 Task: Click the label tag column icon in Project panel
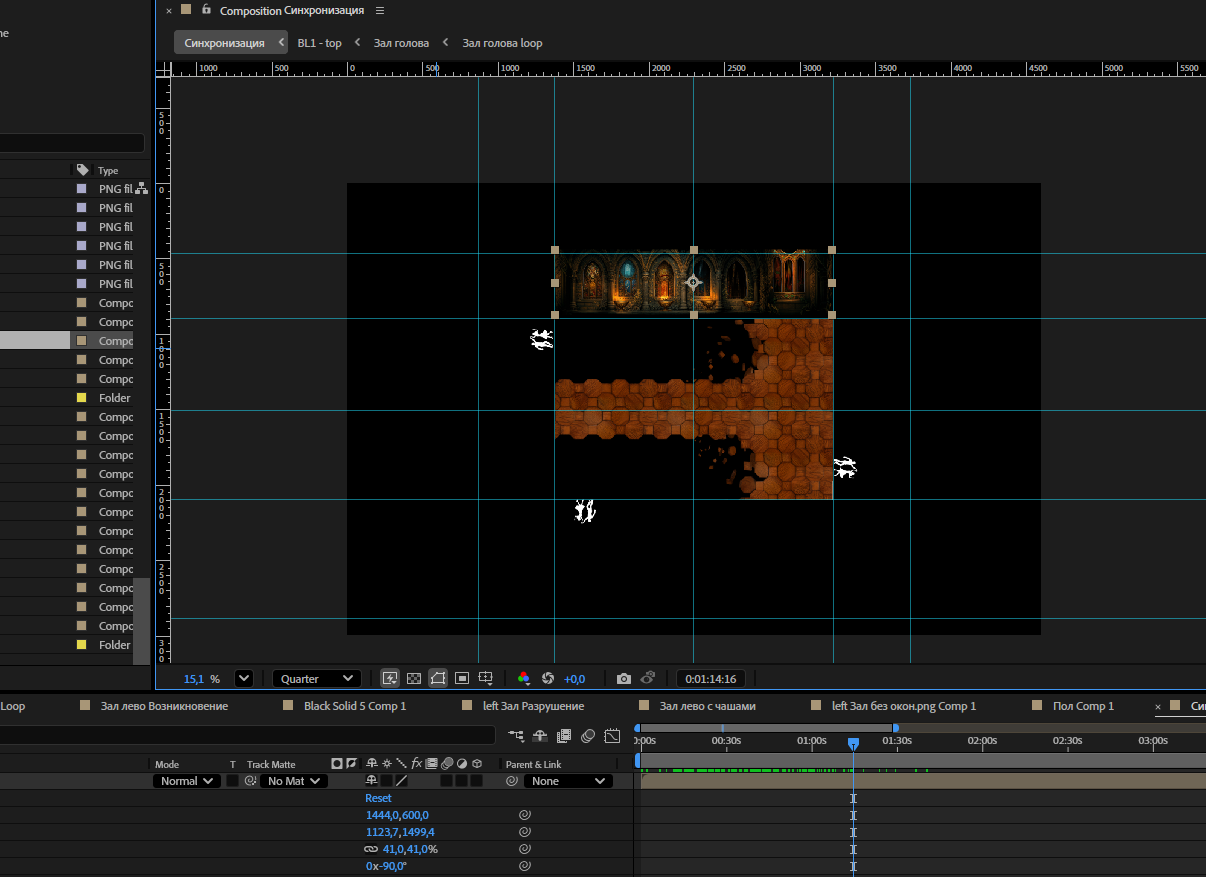pos(82,170)
